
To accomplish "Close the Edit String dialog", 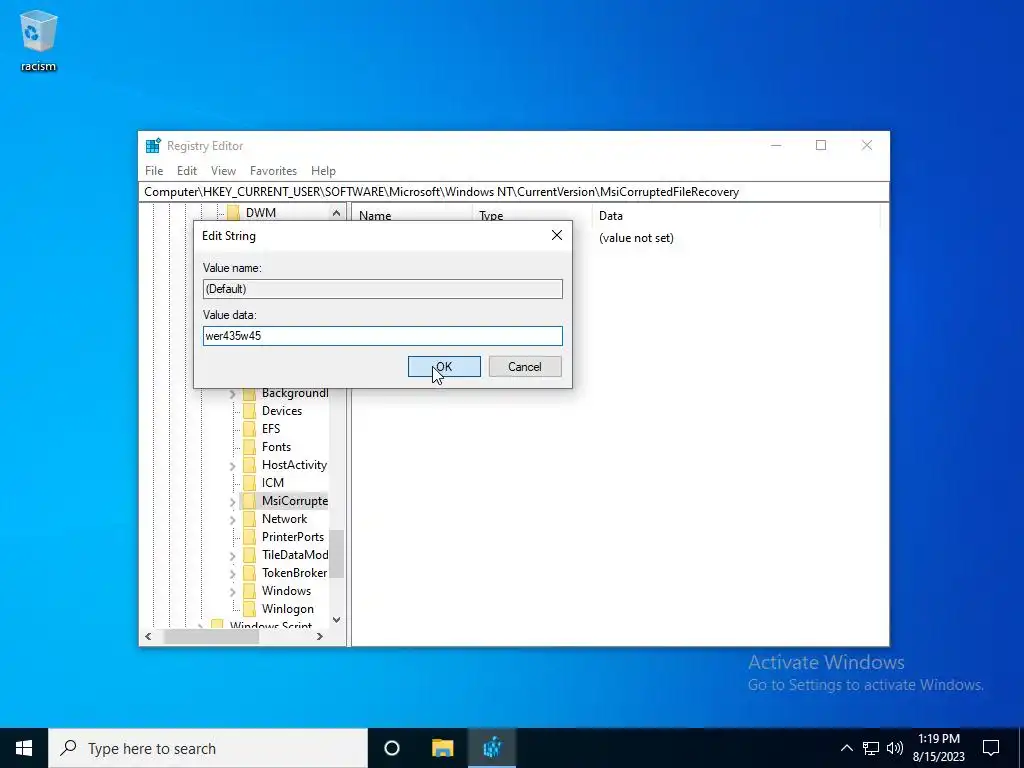I will 556,235.
